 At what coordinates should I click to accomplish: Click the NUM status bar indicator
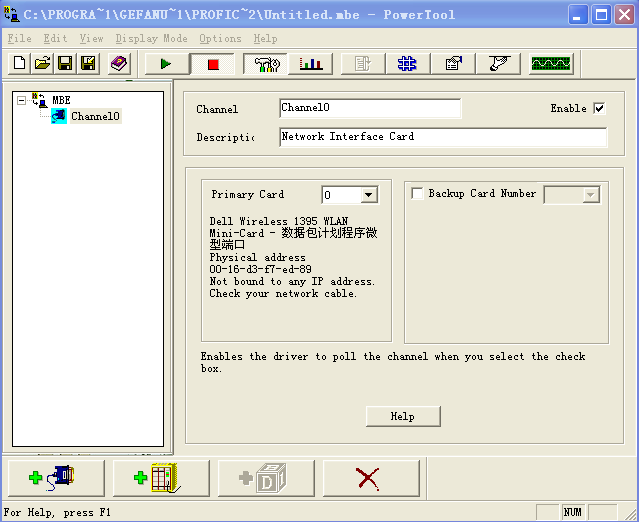click(573, 512)
